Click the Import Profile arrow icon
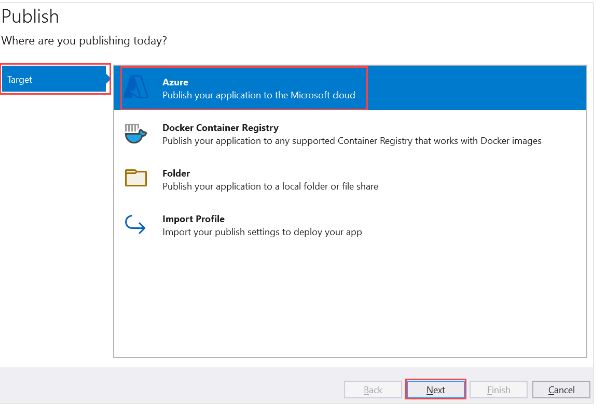 coord(135,224)
